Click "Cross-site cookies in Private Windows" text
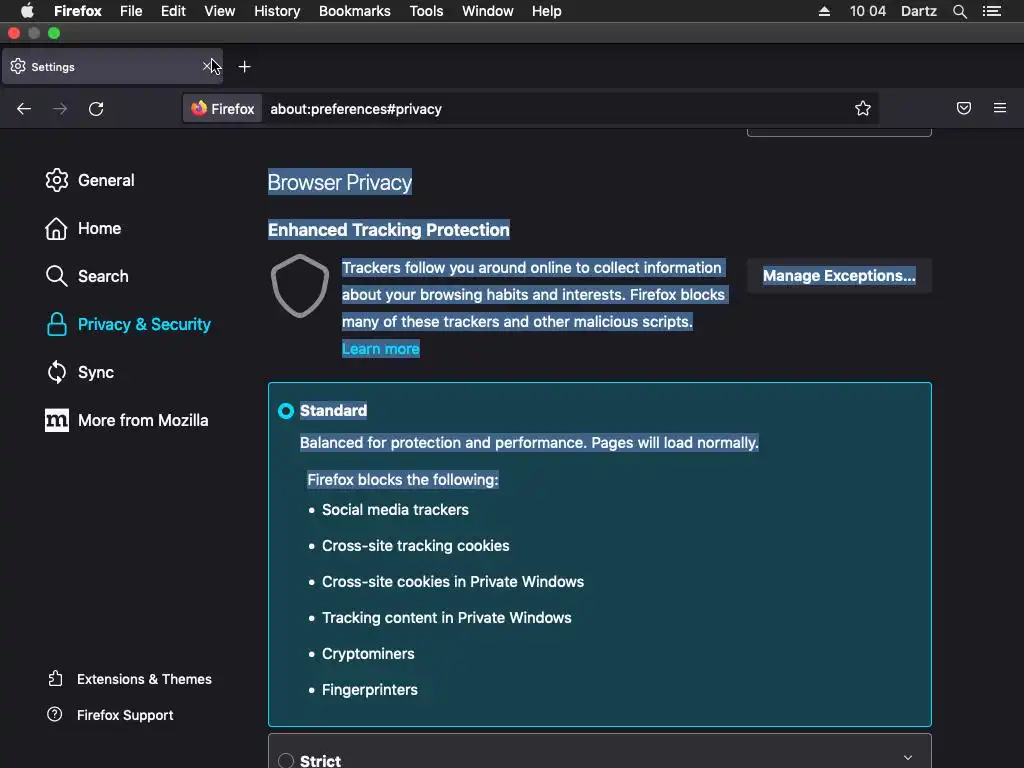The width and height of the screenshot is (1024, 768). tap(453, 582)
